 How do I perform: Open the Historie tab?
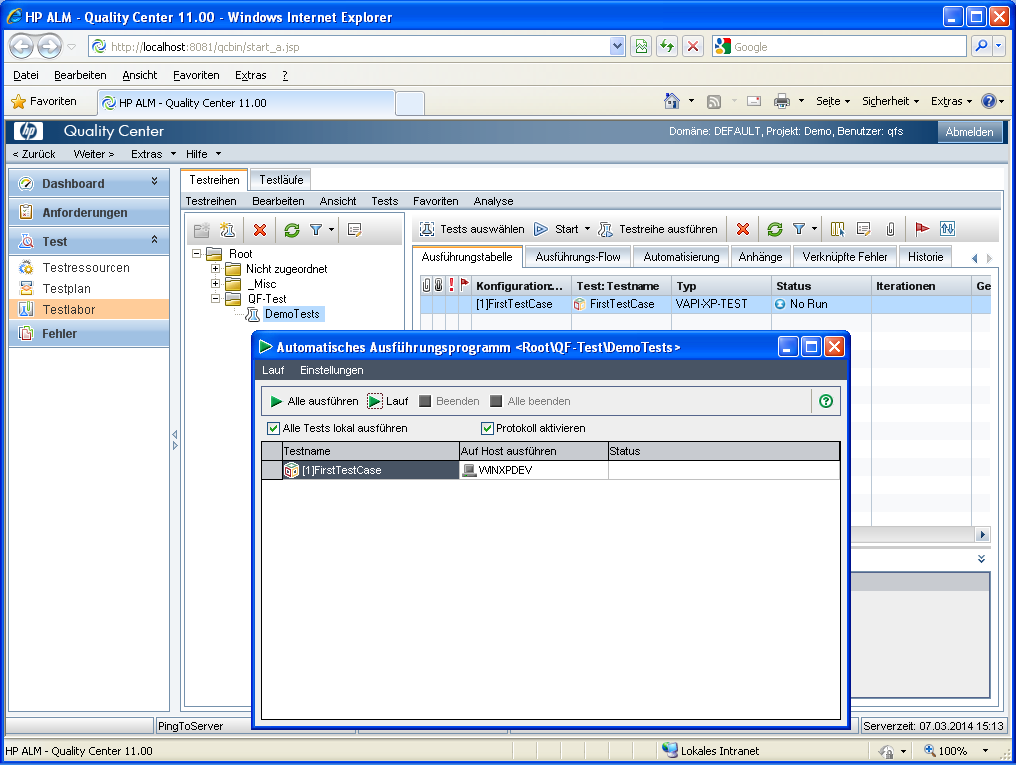coord(925,257)
